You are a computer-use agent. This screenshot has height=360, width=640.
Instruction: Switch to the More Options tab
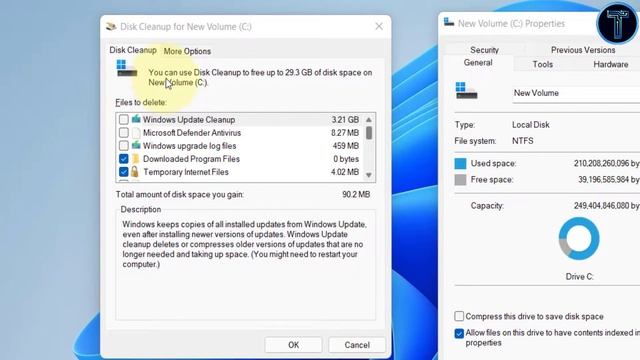pyautogui.click(x=187, y=51)
